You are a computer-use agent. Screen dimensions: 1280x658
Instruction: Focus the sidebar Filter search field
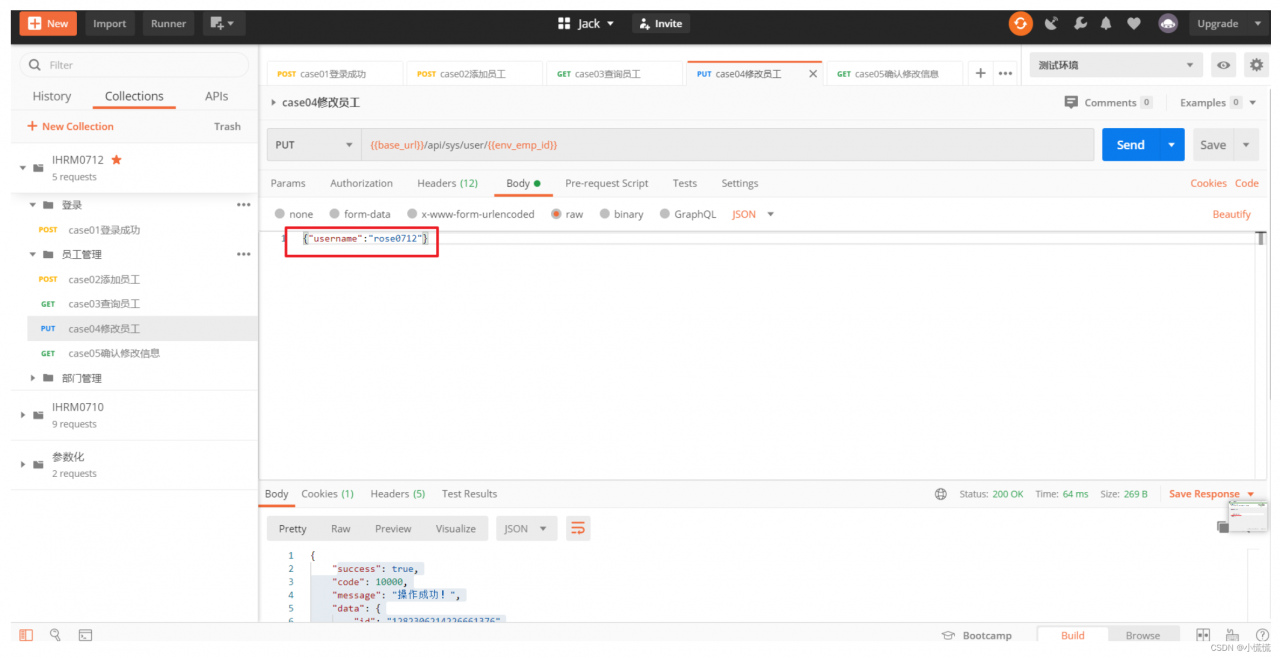(134, 65)
